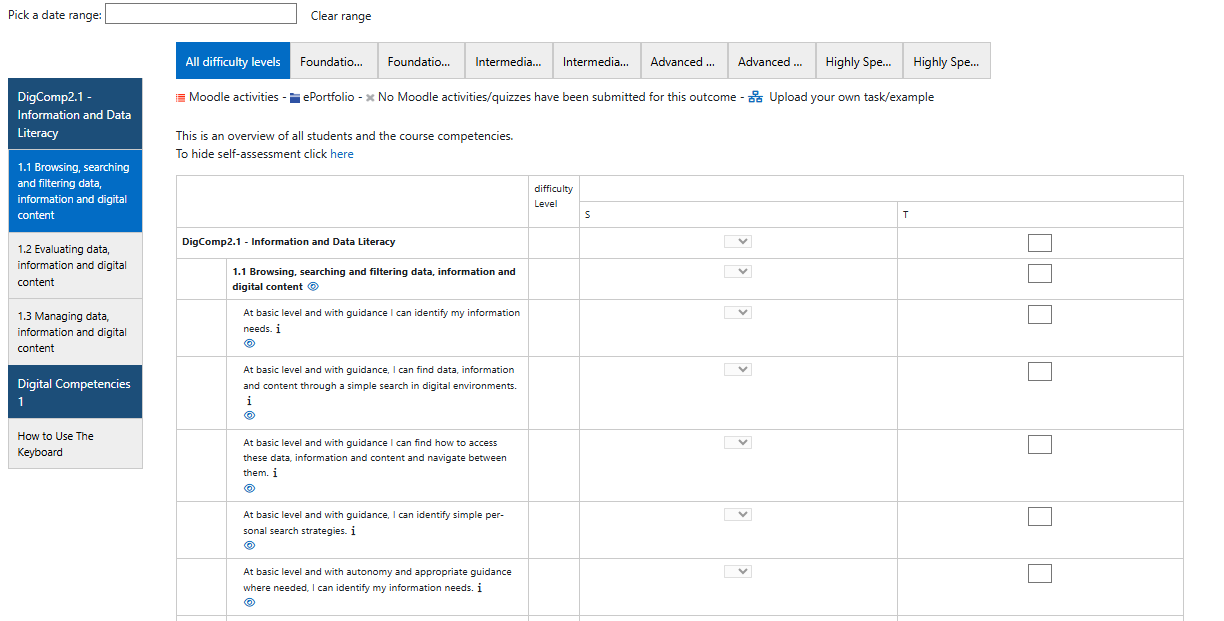Click eye icon beside 1.1 Browsing heading in table
Screen dimensions: 1224x621
pos(313,287)
